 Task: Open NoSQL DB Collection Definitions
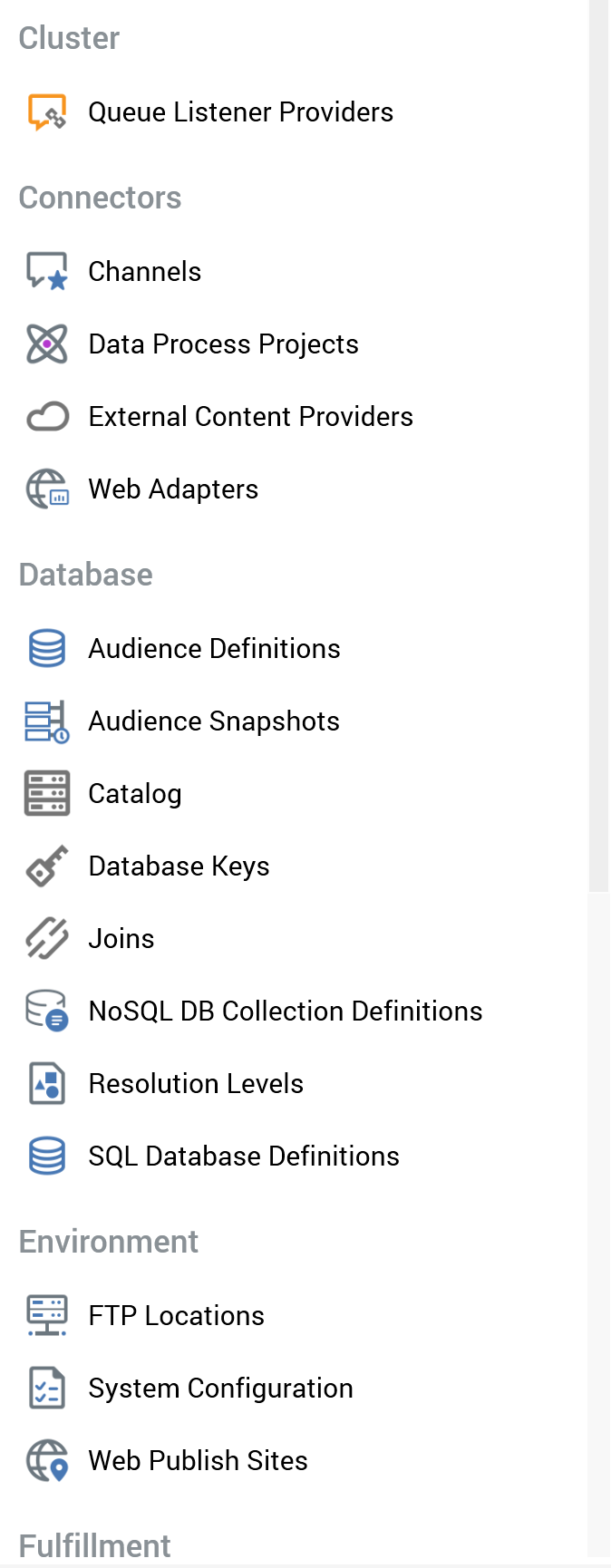285,1011
